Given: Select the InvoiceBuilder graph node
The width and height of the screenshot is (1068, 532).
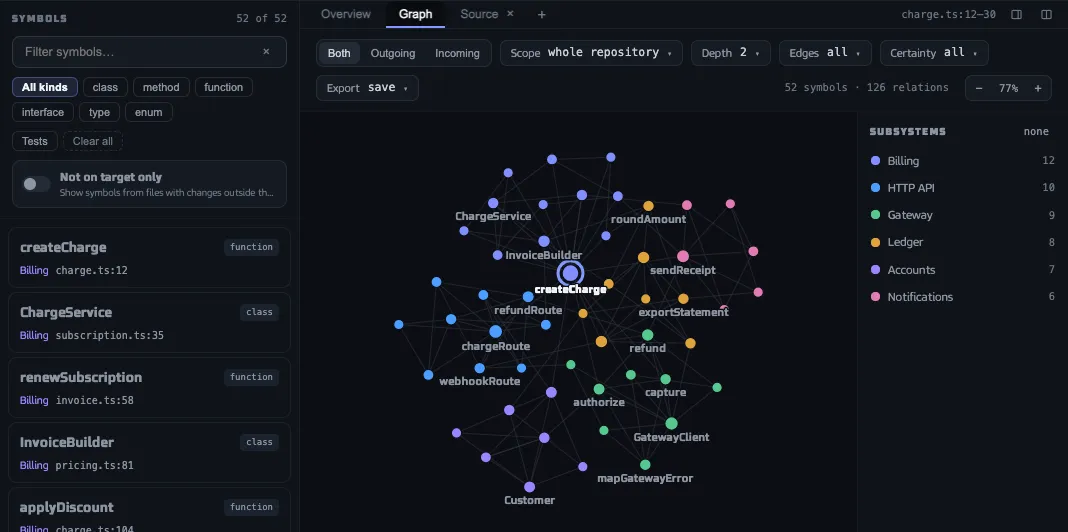Looking at the screenshot, I should tap(544, 241).
